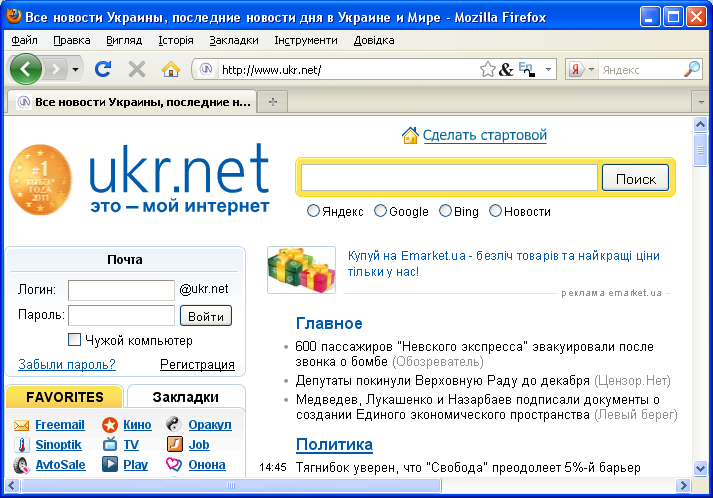
Task: Click the En language icon in the address bar
Action: point(527,69)
